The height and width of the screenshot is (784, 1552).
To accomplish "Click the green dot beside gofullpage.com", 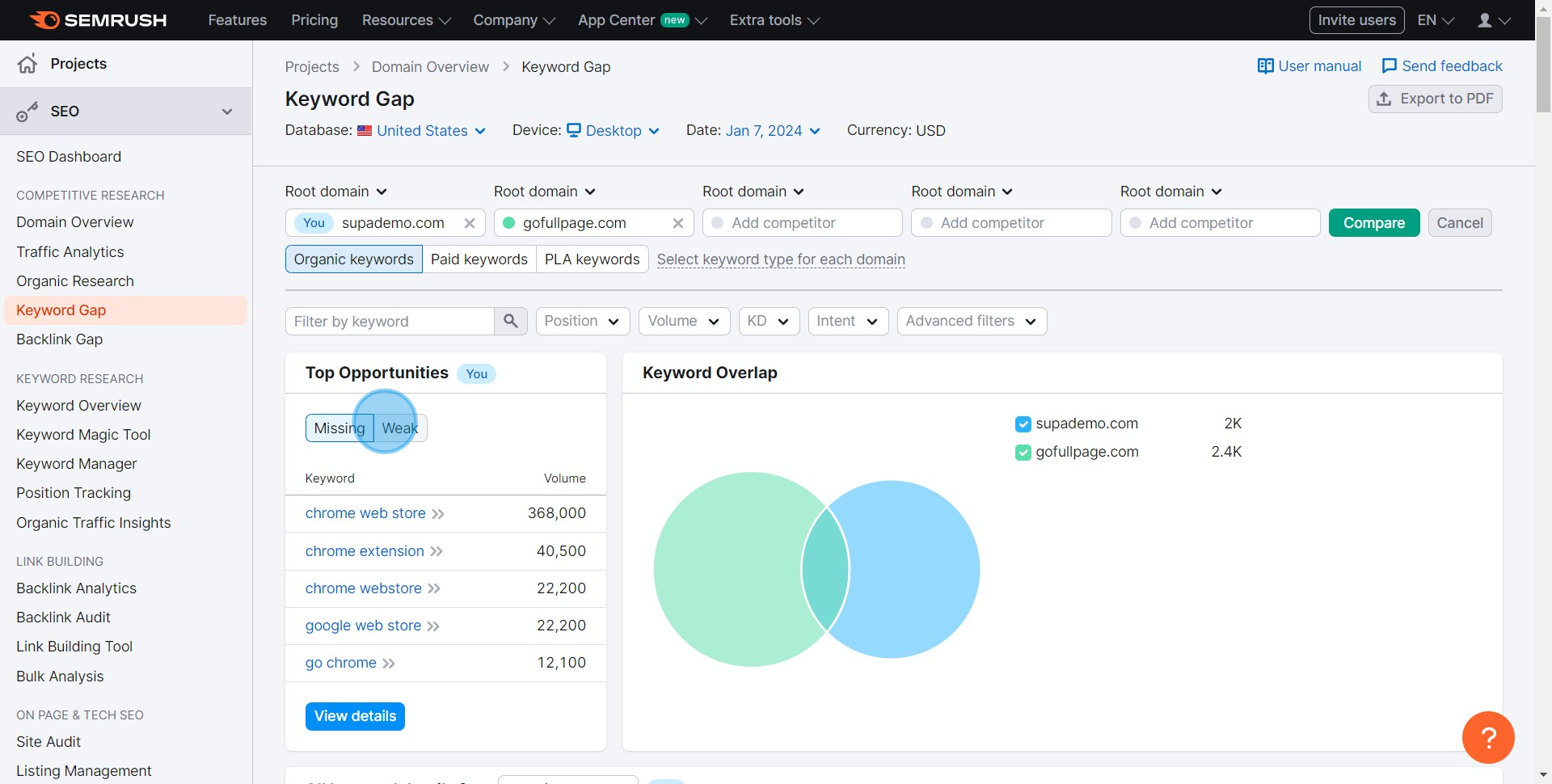I will (x=508, y=223).
